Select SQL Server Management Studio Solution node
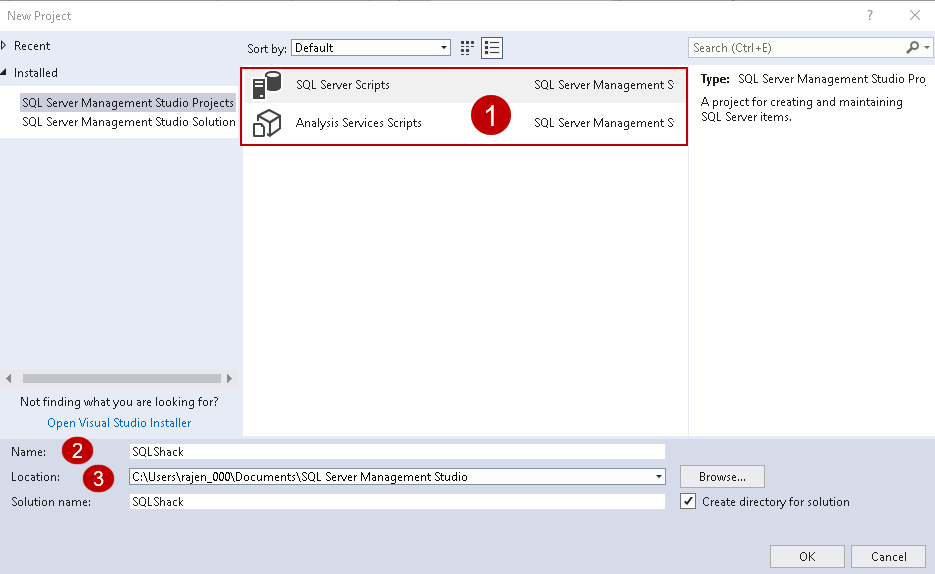The width and height of the screenshot is (935, 574). [129, 122]
